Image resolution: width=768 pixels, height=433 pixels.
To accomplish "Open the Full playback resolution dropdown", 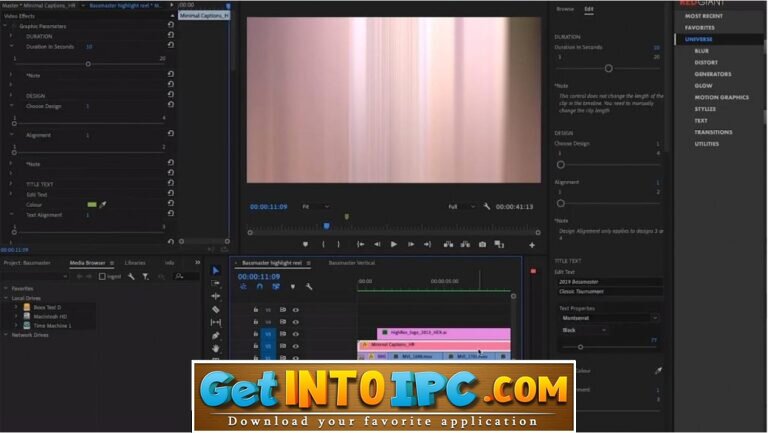I will point(461,207).
